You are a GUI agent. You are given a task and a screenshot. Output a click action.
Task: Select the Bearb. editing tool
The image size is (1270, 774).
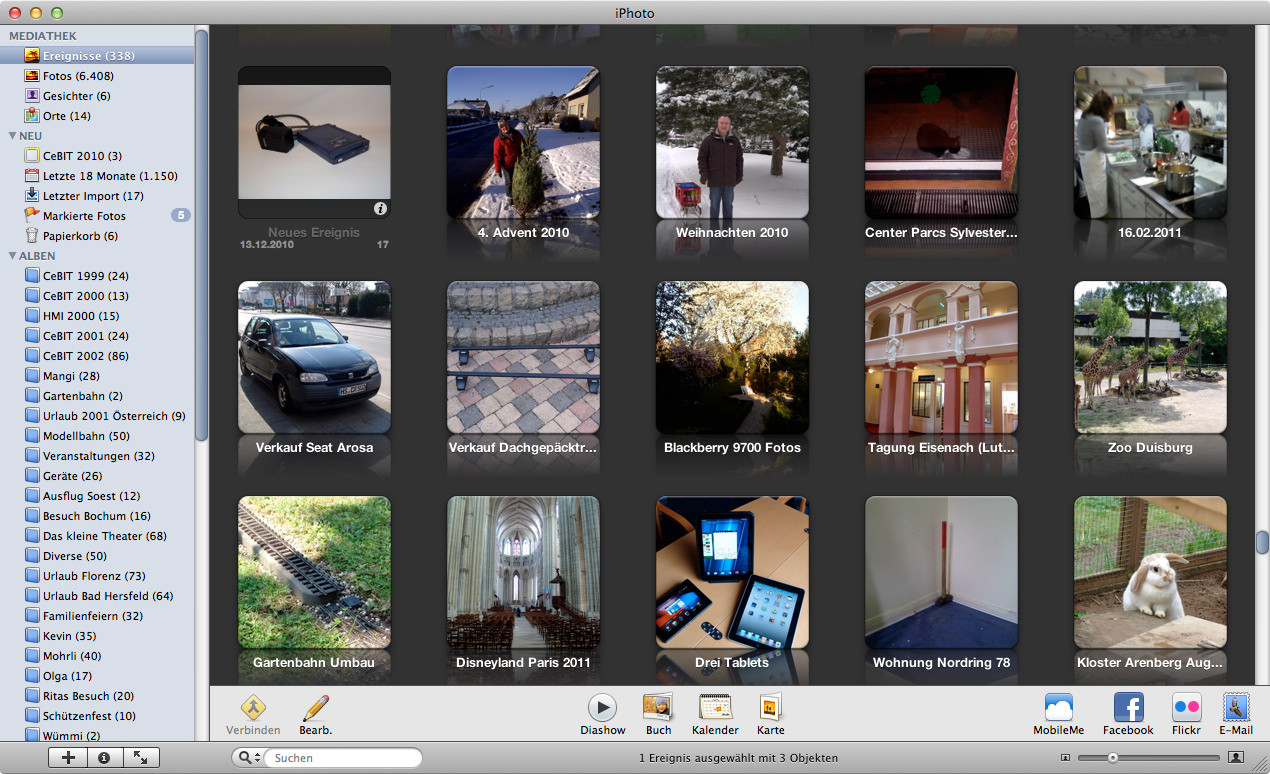tap(316, 712)
